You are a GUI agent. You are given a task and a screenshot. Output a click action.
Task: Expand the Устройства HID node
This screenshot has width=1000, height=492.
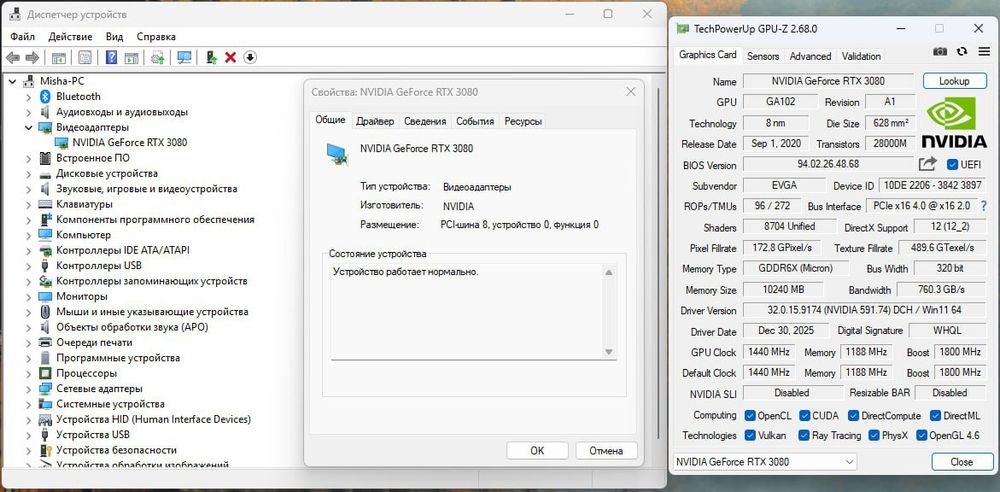(28, 419)
